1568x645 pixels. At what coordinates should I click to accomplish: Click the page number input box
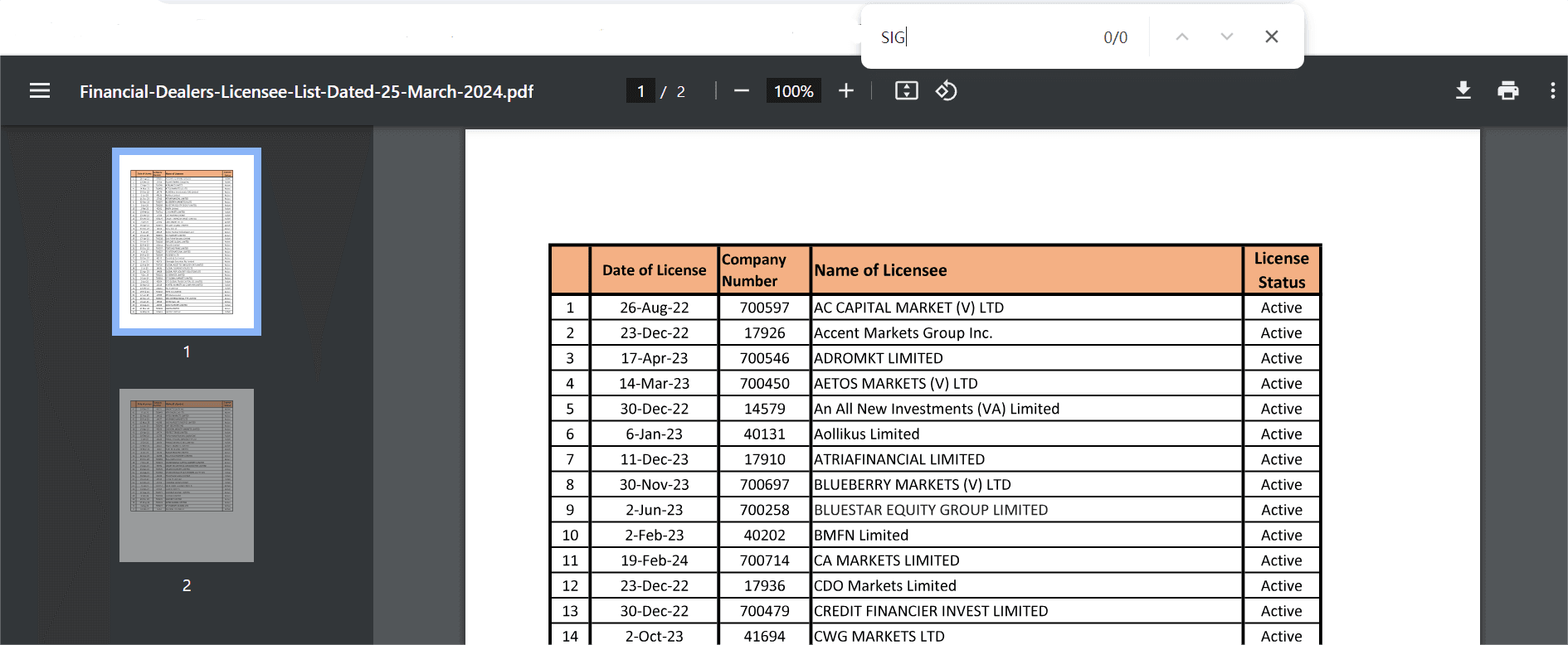[640, 91]
